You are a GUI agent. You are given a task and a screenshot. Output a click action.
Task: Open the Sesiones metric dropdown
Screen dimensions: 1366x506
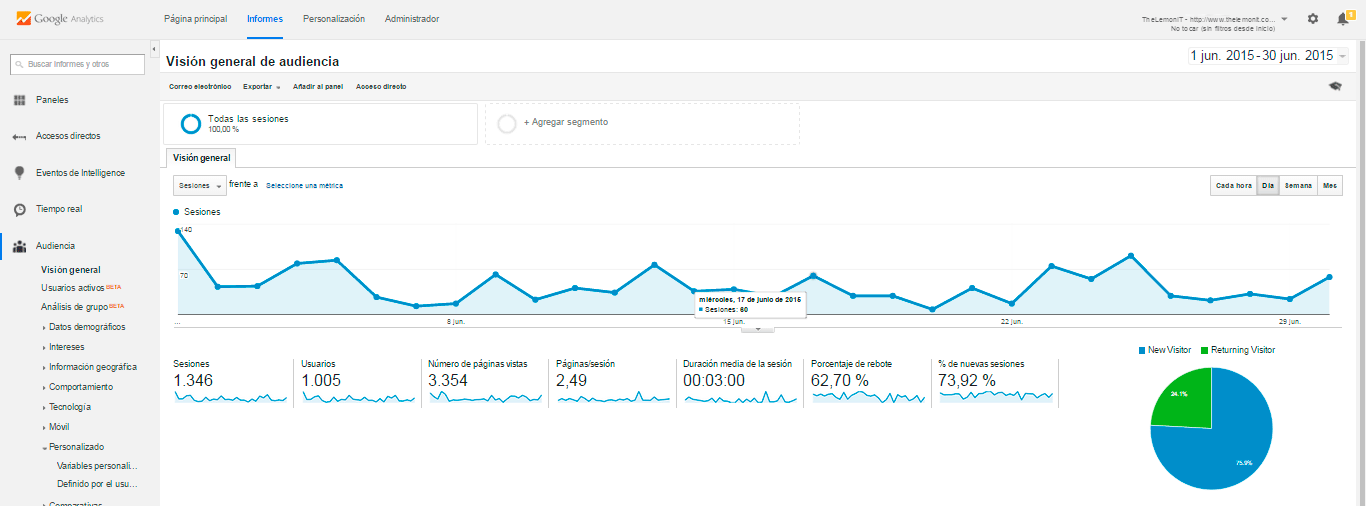pos(199,185)
